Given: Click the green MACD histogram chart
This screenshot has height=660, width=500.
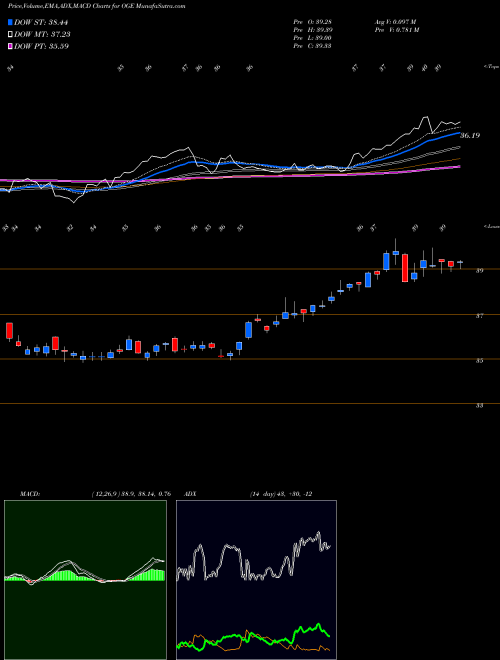Looking at the screenshot, I should (x=85, y=580).
